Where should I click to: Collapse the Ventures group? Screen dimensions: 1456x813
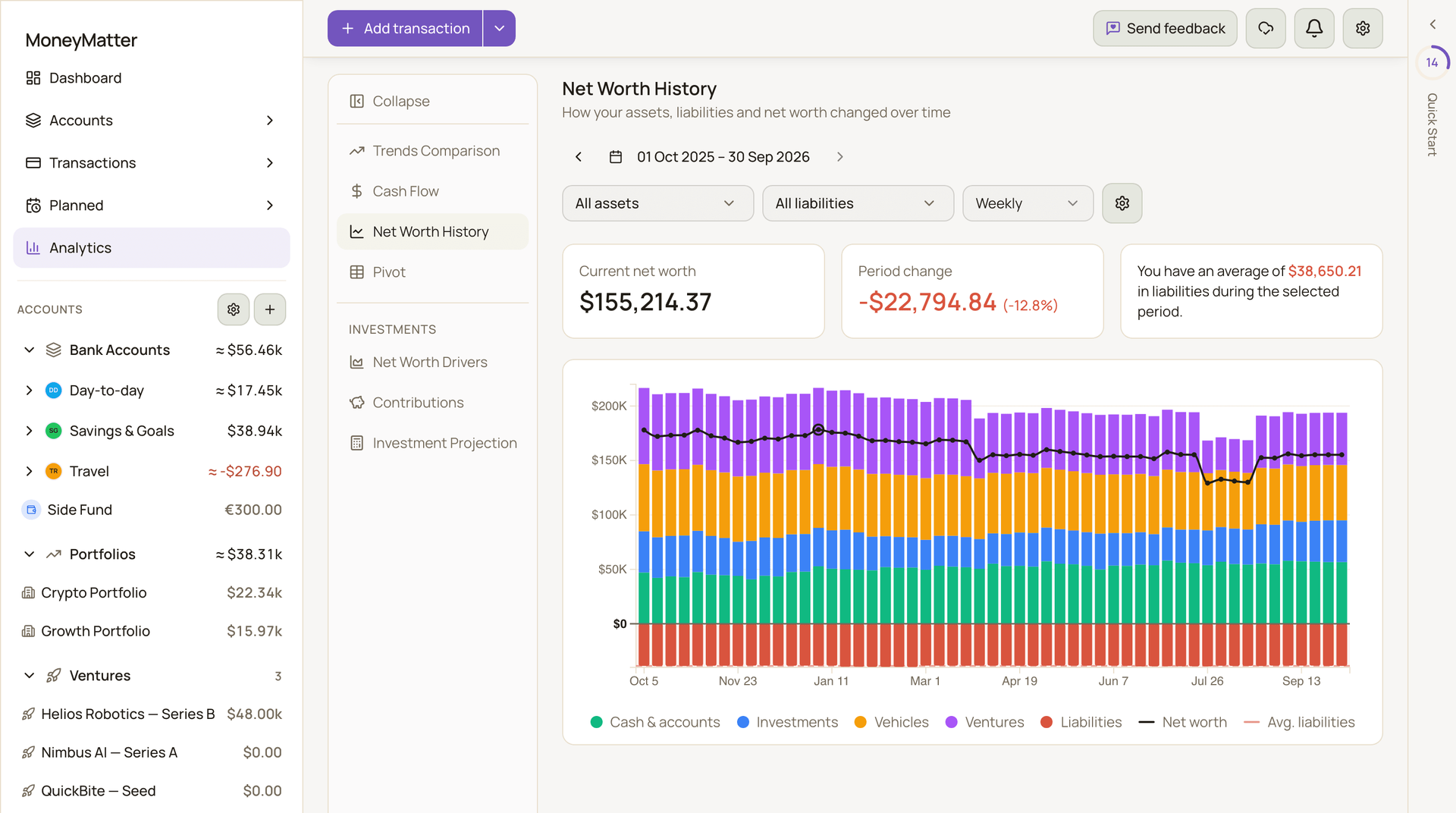pyautogui.click(x=30, y=676)
